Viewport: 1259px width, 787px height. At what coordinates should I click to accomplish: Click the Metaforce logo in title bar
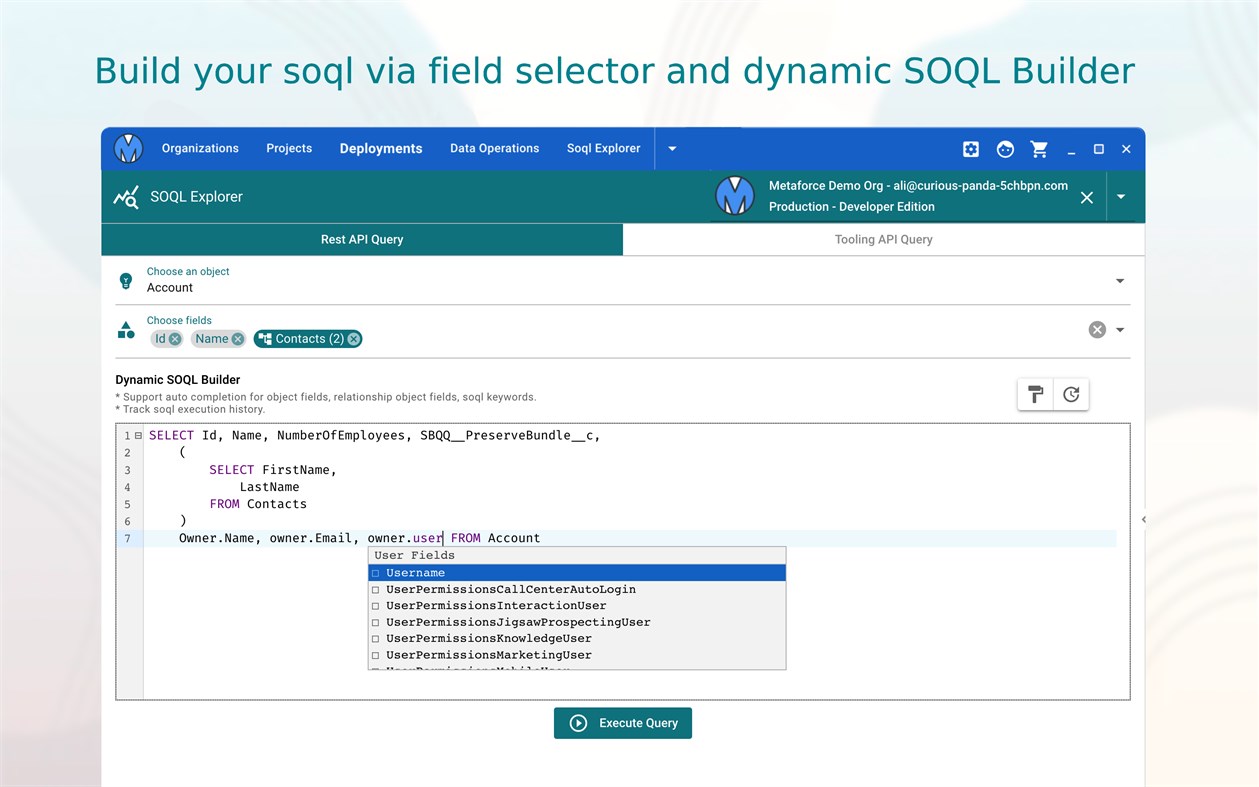click(x=128, y=148)
